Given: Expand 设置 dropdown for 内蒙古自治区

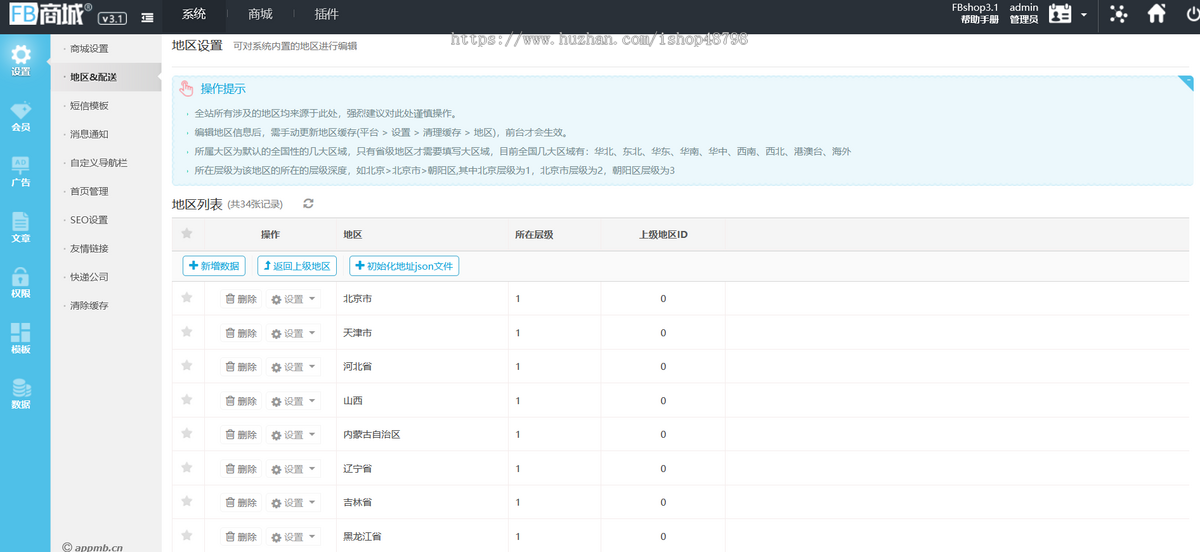Looking at the screenshot, I should (293, 435).
